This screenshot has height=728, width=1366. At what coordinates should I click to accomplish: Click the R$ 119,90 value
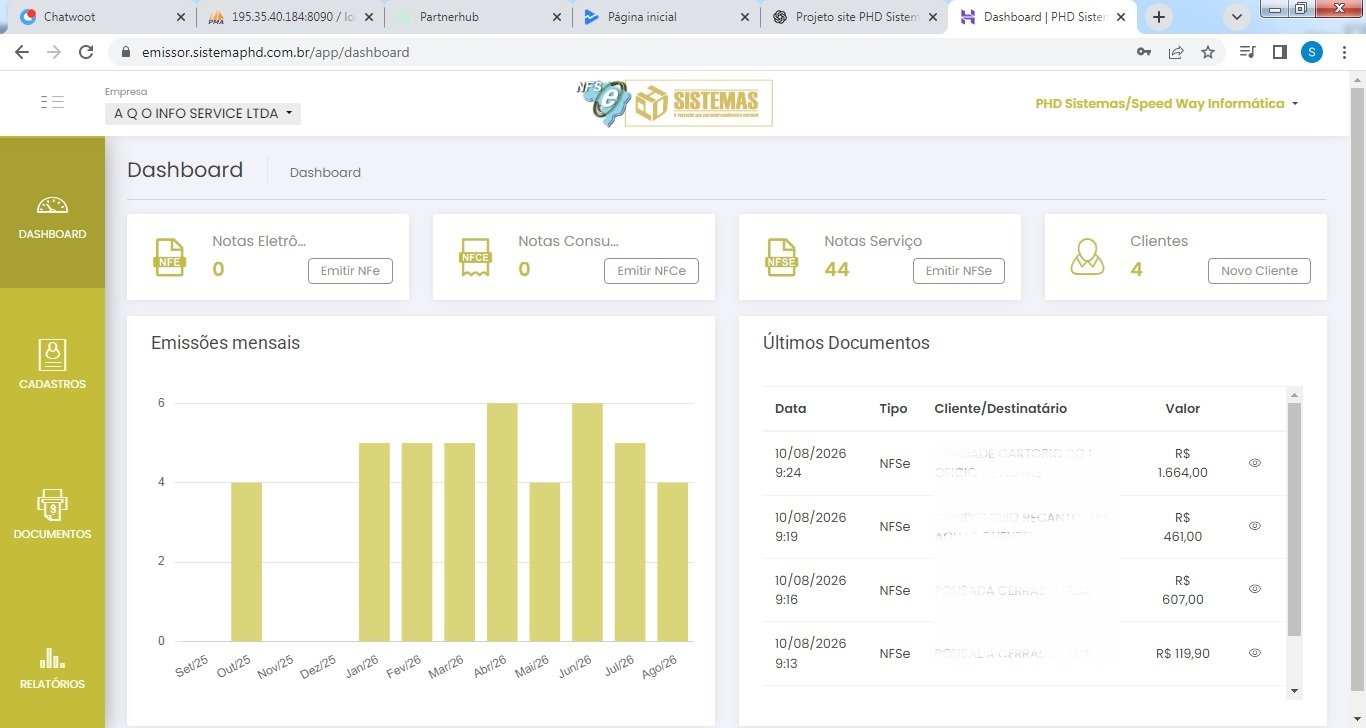1183,653
